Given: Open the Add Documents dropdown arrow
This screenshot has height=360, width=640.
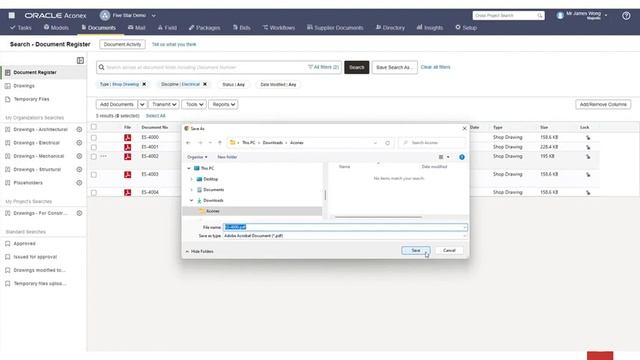Looking at the screenshot, I should coord(142,104).
